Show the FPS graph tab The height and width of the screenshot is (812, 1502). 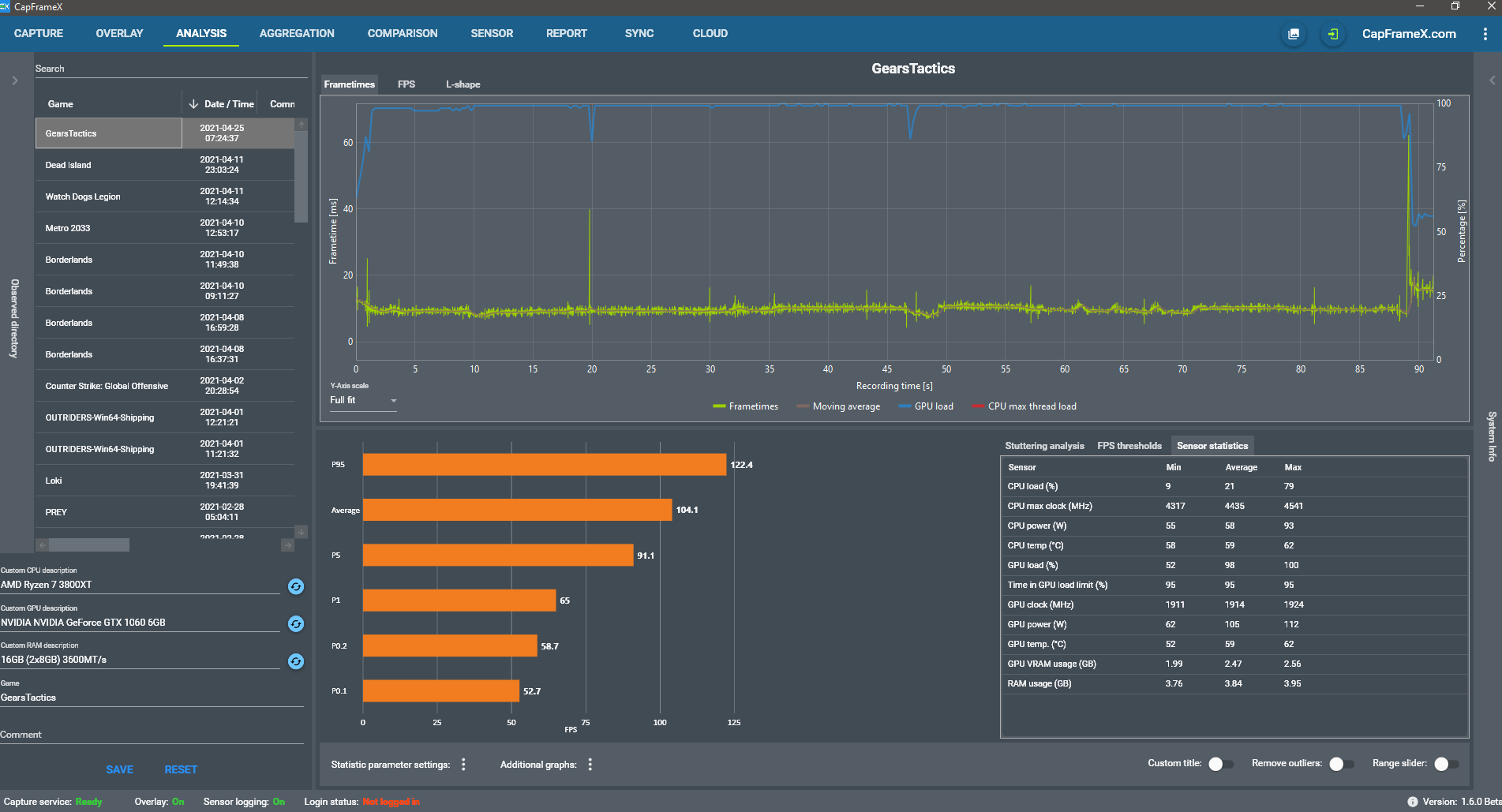click(x=406, y=84)
